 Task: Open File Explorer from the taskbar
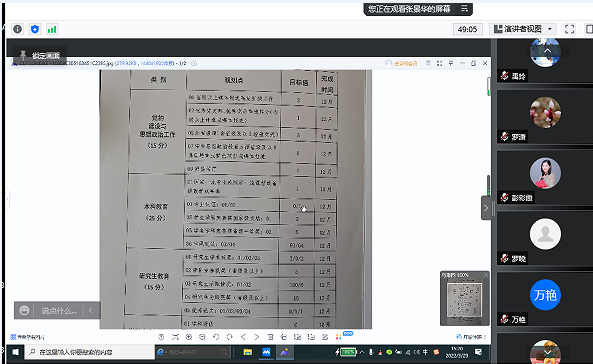(x=248, y=352)
